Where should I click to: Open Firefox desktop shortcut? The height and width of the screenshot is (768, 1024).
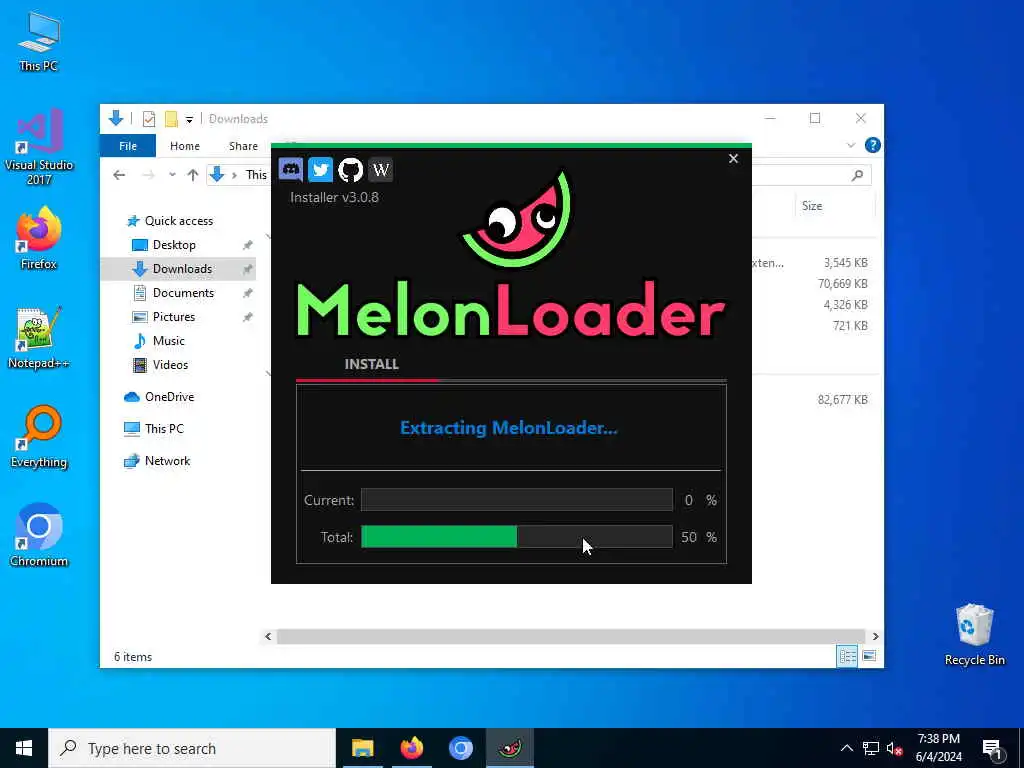(39, 238)
